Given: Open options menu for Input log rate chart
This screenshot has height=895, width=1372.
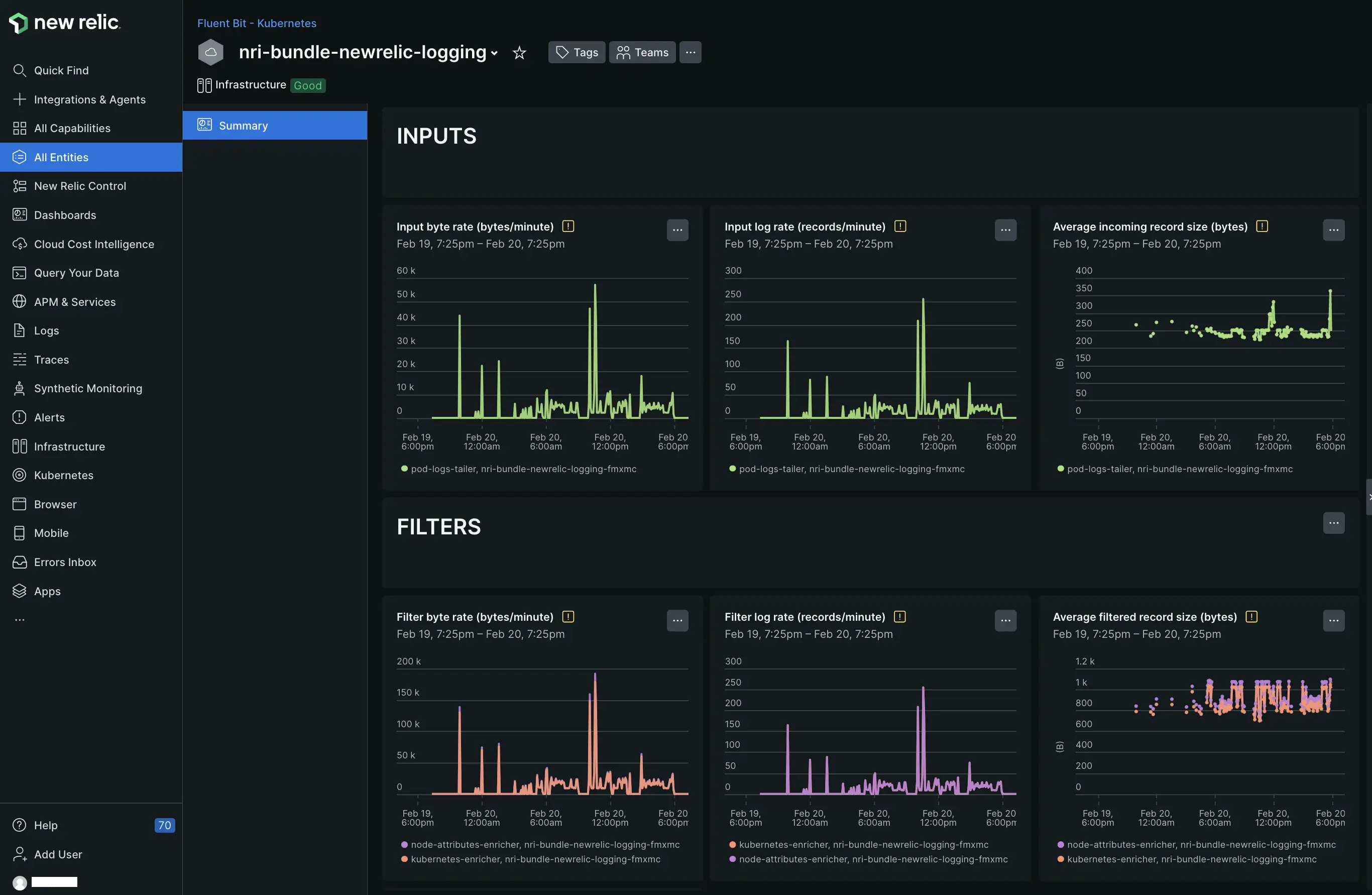Looking at the screenshot, I should tap(1005, 230).
